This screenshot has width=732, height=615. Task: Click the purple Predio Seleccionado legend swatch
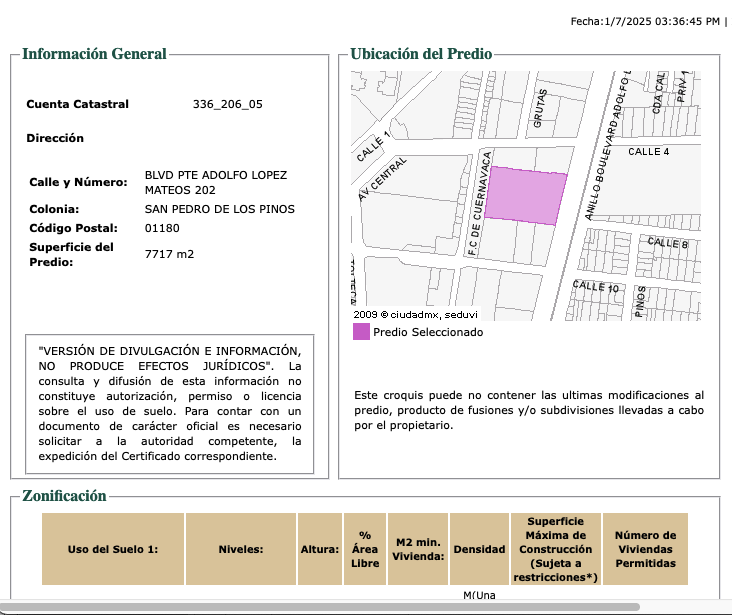point(361,332)
